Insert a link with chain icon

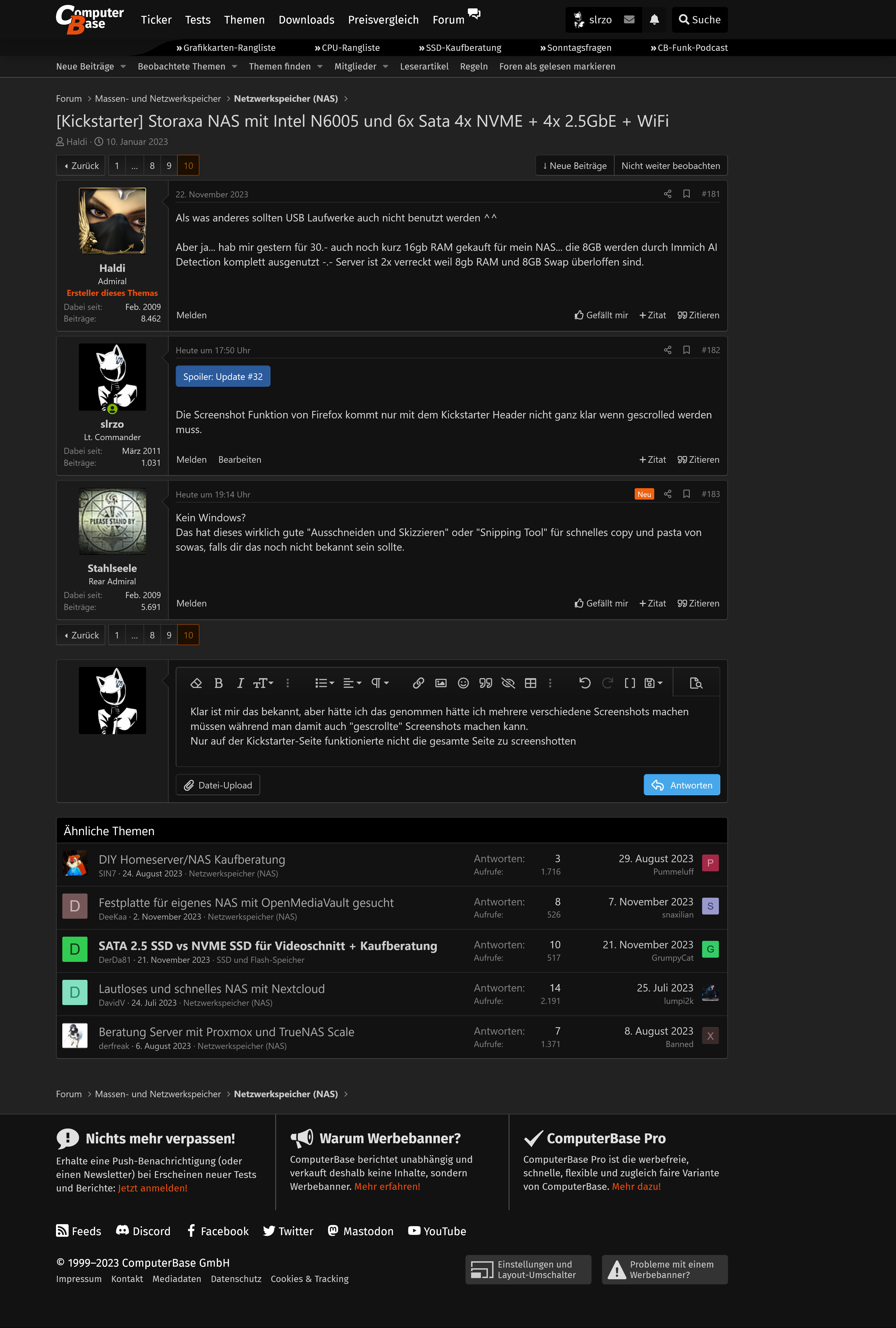(418, 683)
